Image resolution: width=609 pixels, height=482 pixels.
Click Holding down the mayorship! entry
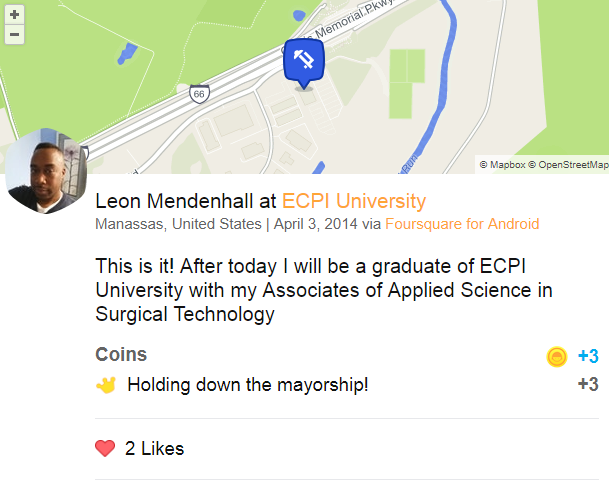(x=248, y=385)
